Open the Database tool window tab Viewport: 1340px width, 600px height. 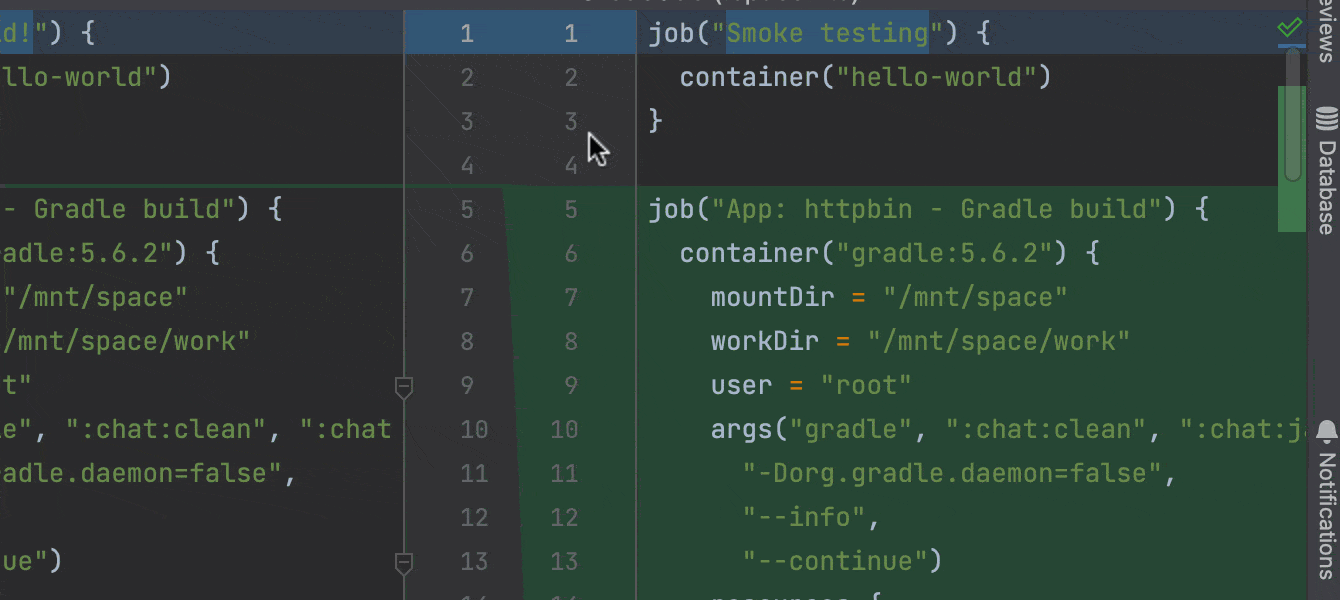click(x=1327, y=186)
